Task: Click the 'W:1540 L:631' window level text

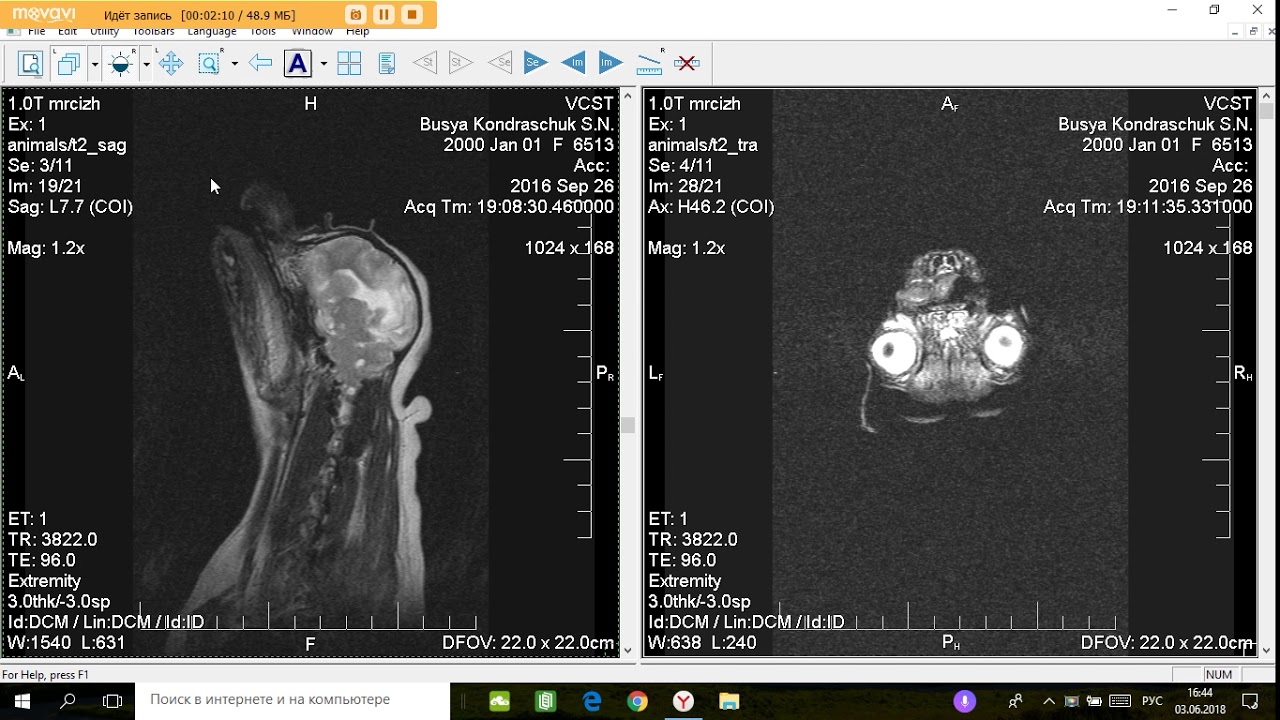Action: click(x=67, y=643)
